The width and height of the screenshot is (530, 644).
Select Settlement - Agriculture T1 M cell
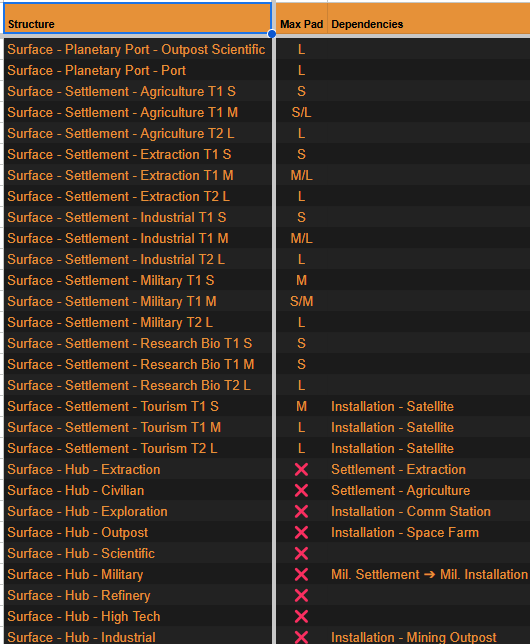point(137,112)
